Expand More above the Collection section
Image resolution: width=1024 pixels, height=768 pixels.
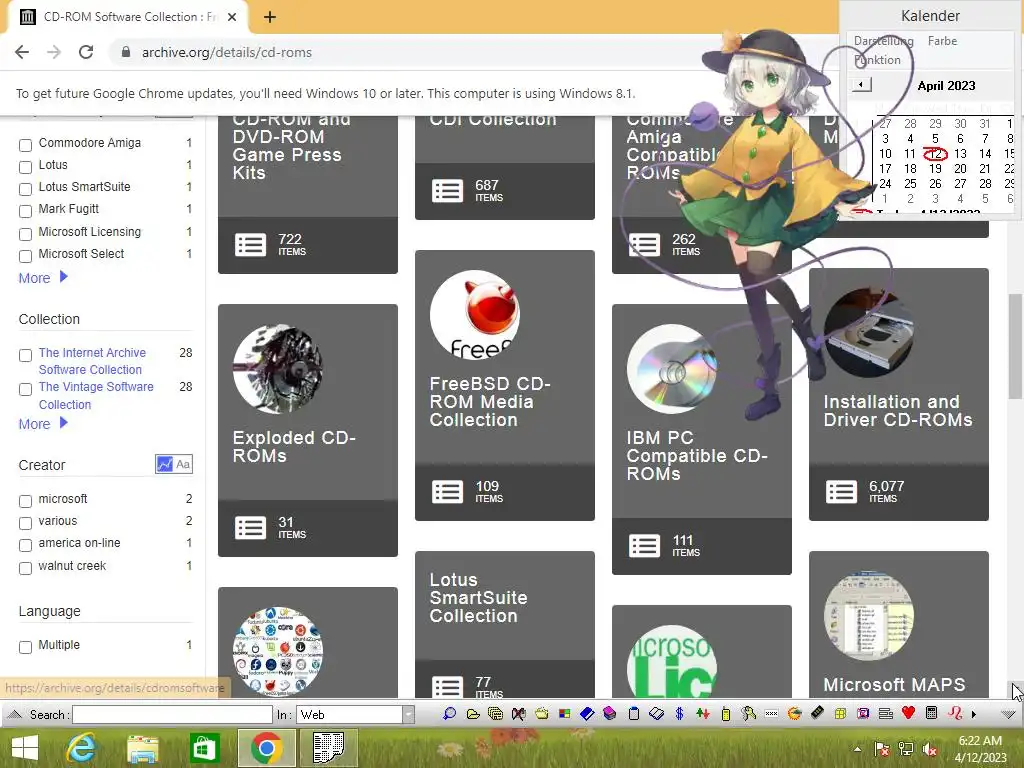43,278
